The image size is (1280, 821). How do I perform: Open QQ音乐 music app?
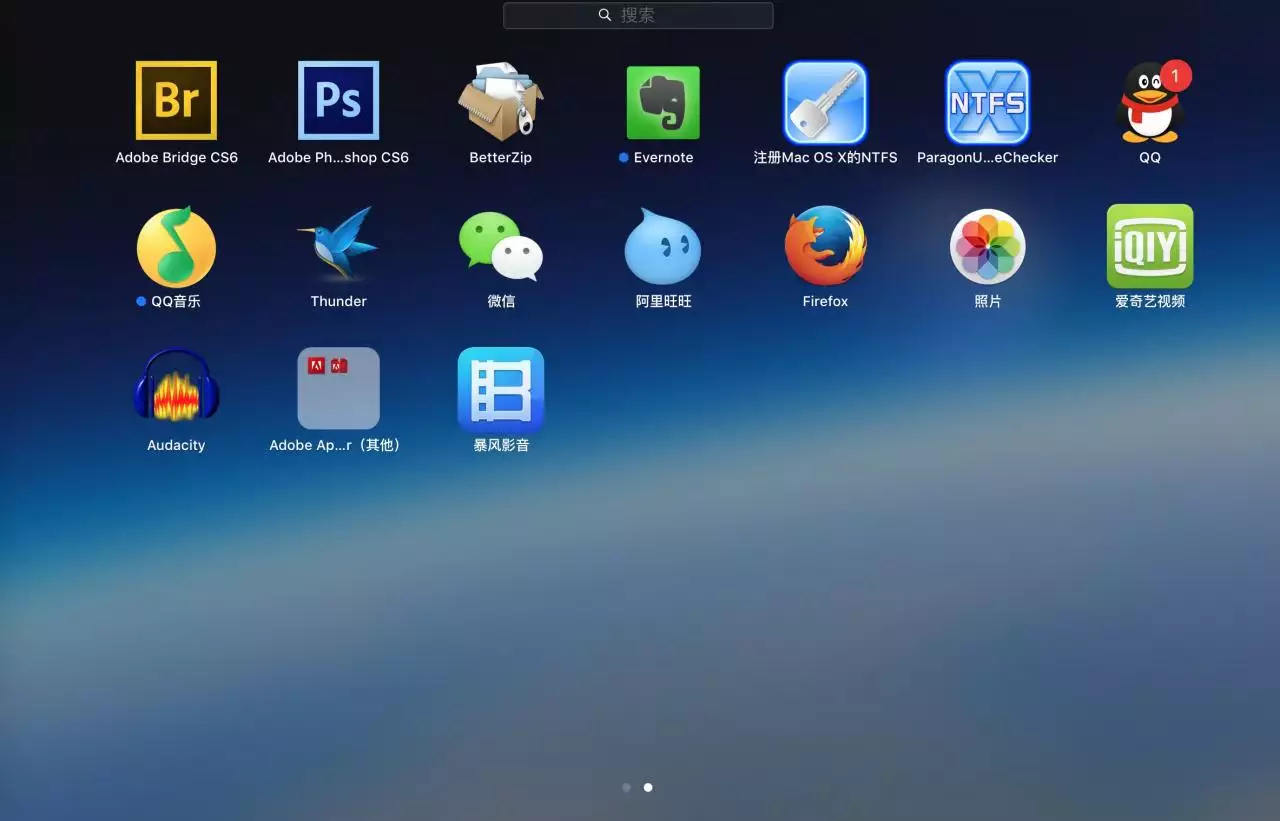pos(176,247)
